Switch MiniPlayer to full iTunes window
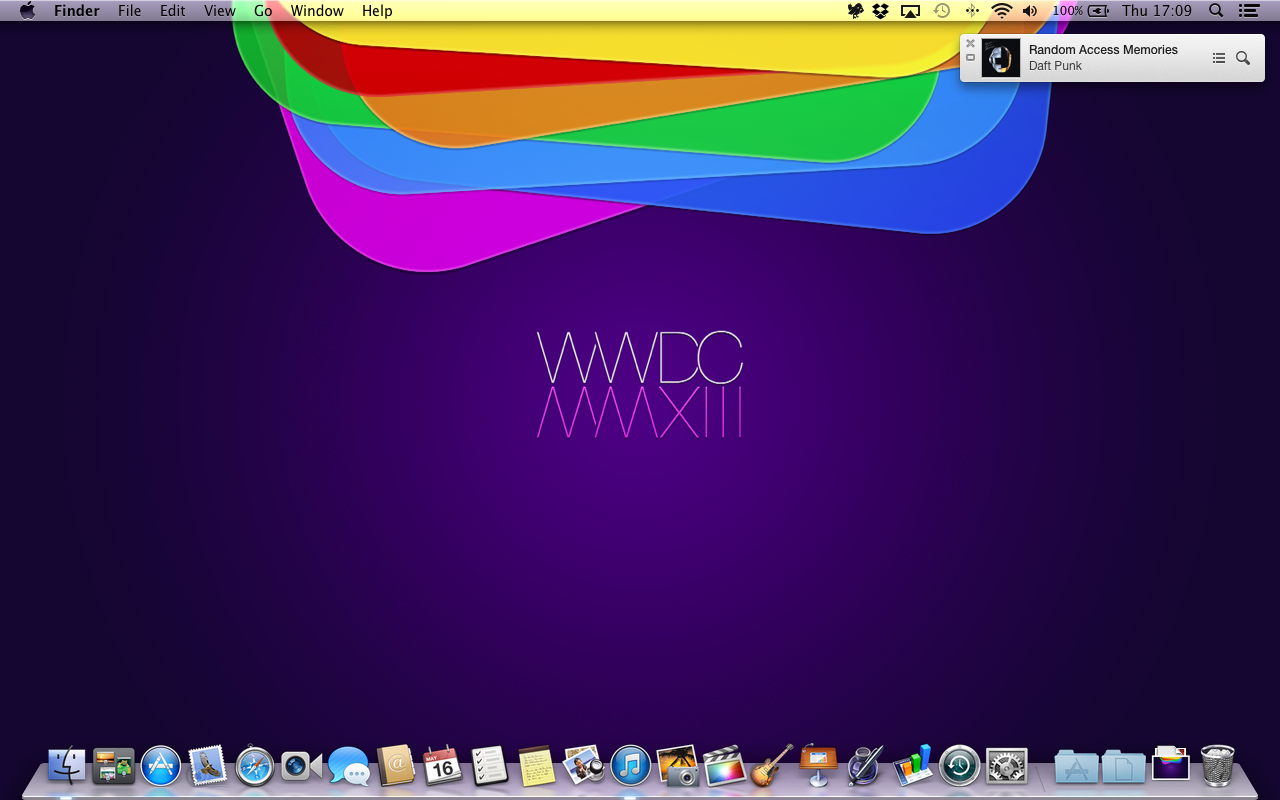The height and width of the screenshot is (800, 1280). [970, 58]
